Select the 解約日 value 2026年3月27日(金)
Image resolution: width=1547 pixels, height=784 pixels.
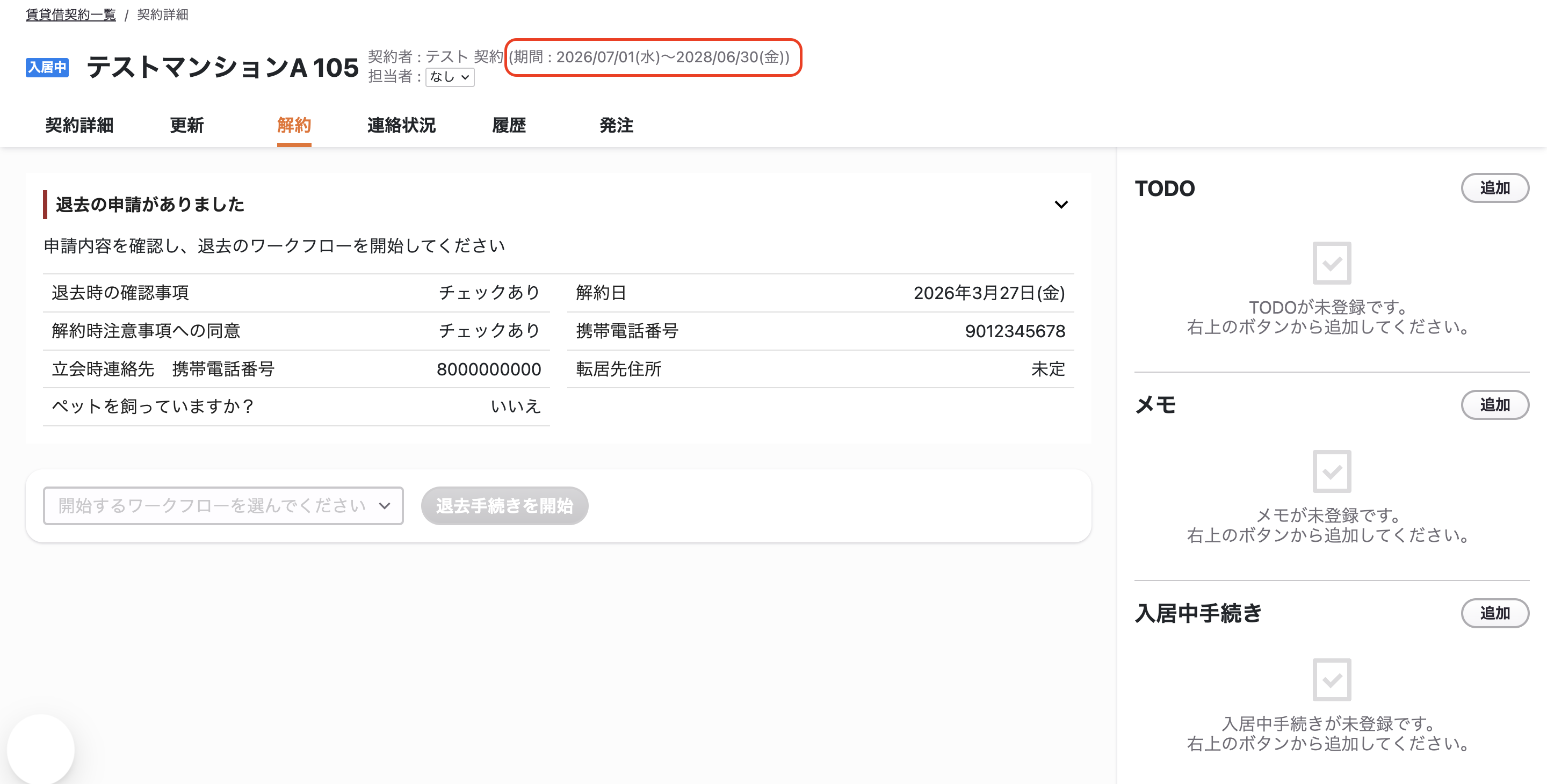[989, 293]
